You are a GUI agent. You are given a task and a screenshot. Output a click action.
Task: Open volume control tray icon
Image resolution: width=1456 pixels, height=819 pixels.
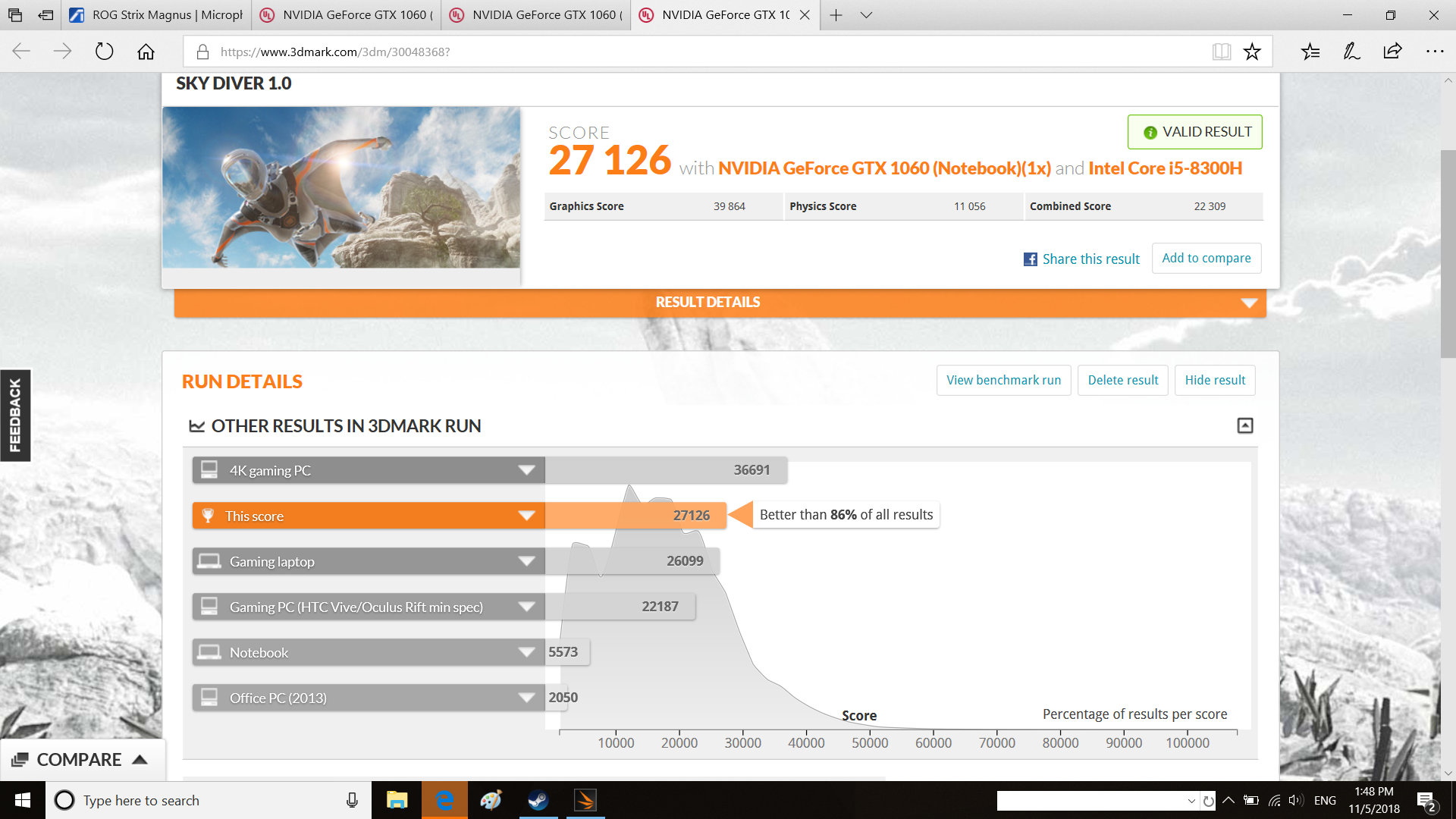coord(1295,800)
